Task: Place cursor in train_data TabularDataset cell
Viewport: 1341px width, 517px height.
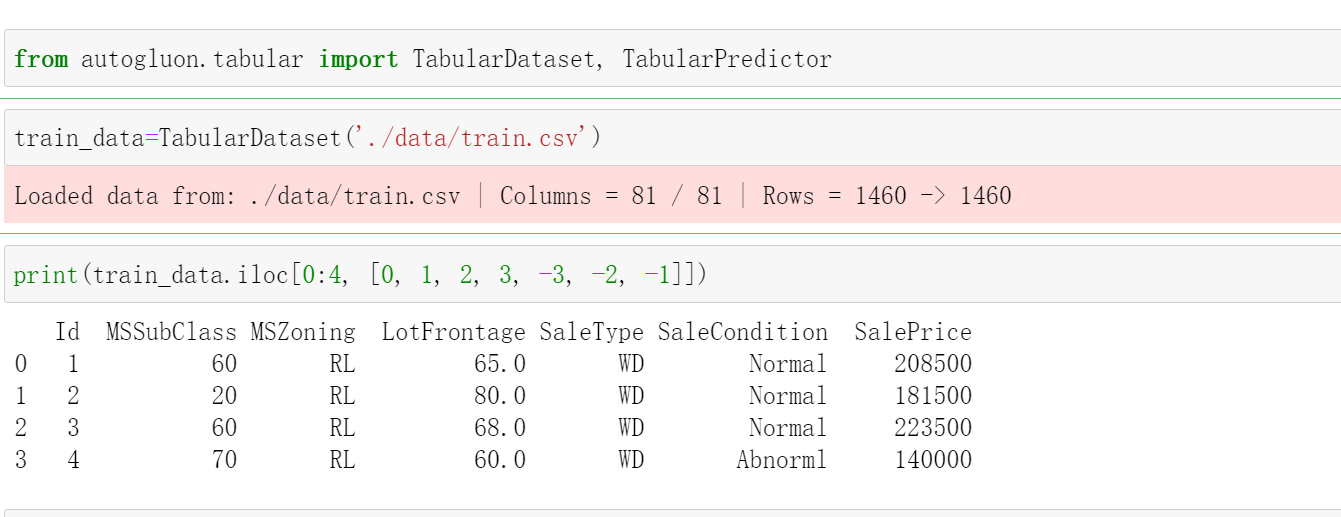Action: [x=900, y=138]
